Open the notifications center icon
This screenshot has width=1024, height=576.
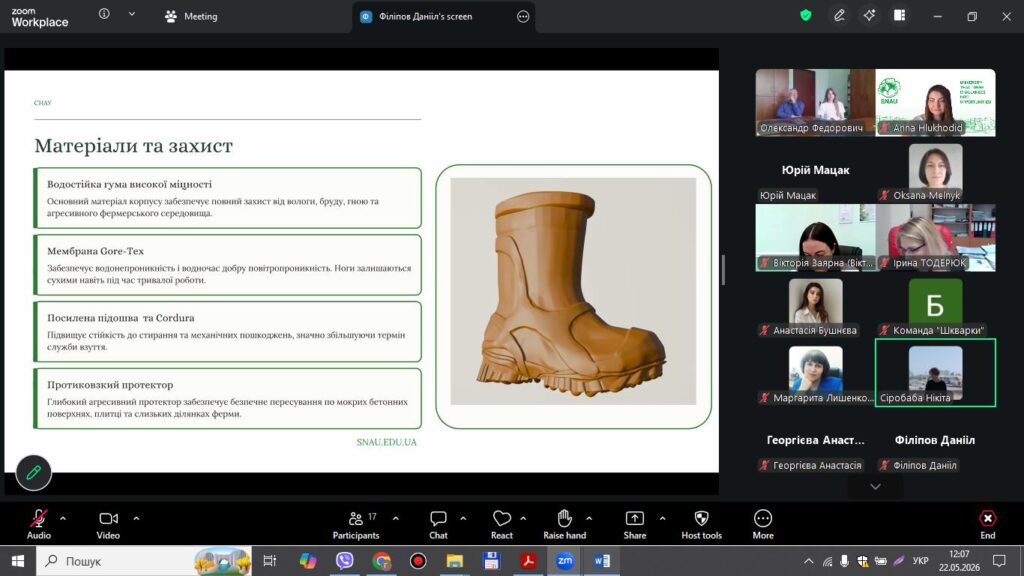pos(999,561)
